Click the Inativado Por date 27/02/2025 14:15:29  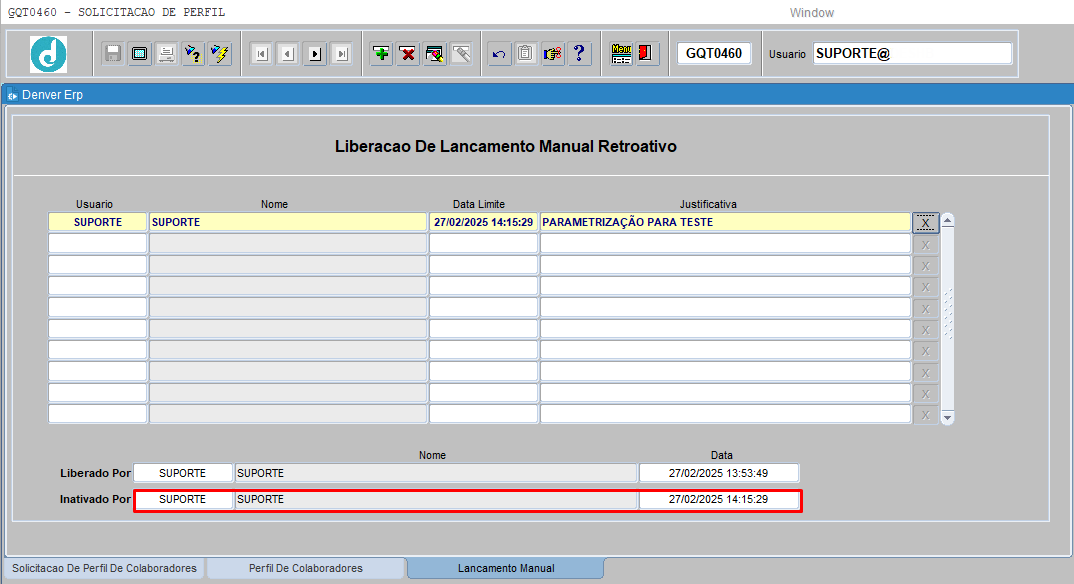click(x=719, y=500)
